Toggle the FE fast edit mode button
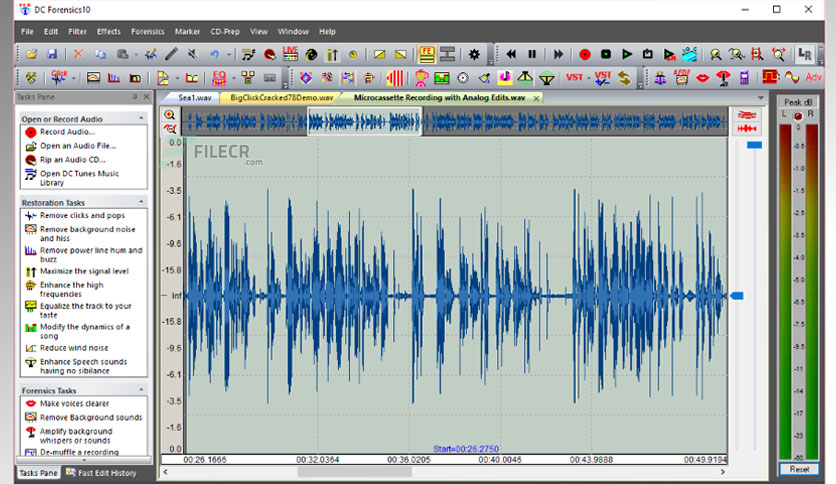The height and width of the screenshot is (484, 836). point(427,54)
